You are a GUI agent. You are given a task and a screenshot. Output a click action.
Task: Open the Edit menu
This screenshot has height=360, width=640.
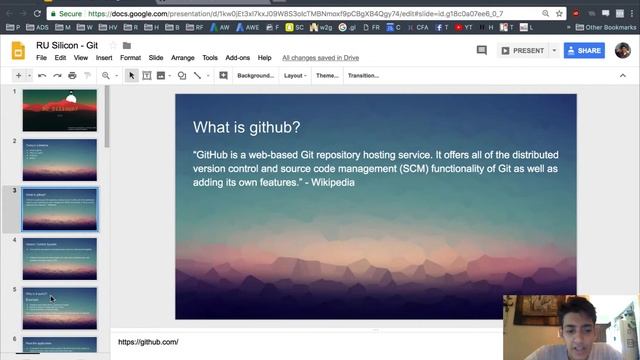pyautogui.click(x=60, y=58)
